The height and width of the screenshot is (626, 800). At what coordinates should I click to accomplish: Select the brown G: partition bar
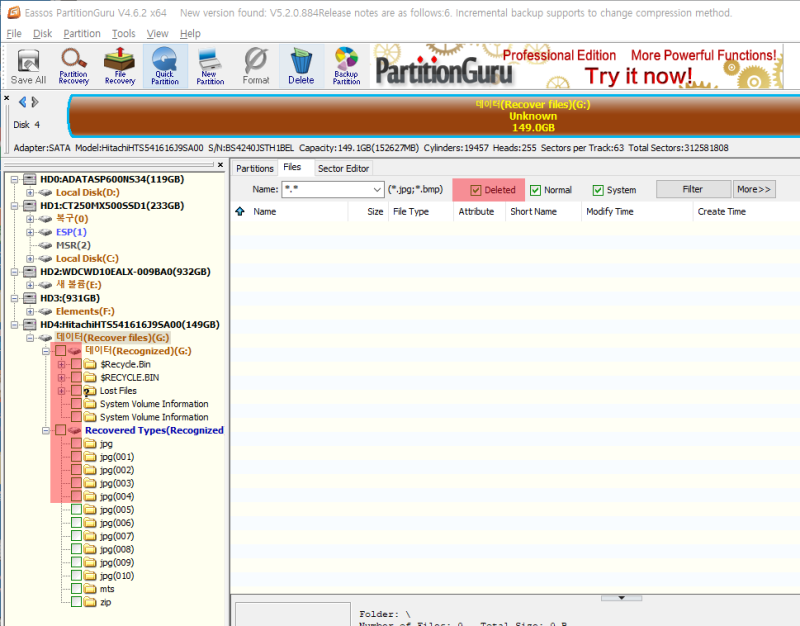click(434, 116)
